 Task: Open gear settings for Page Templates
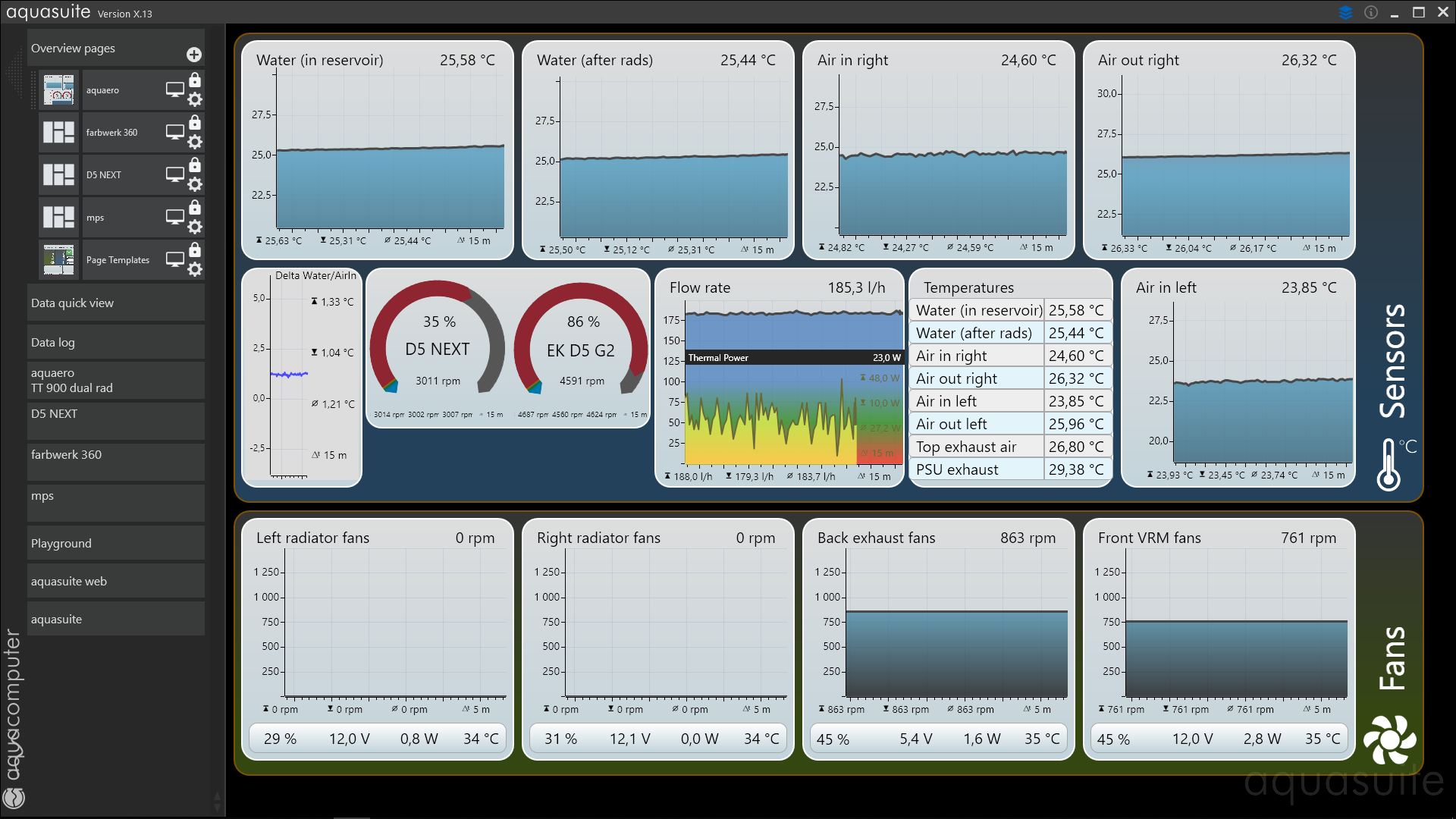click(195, 269)
